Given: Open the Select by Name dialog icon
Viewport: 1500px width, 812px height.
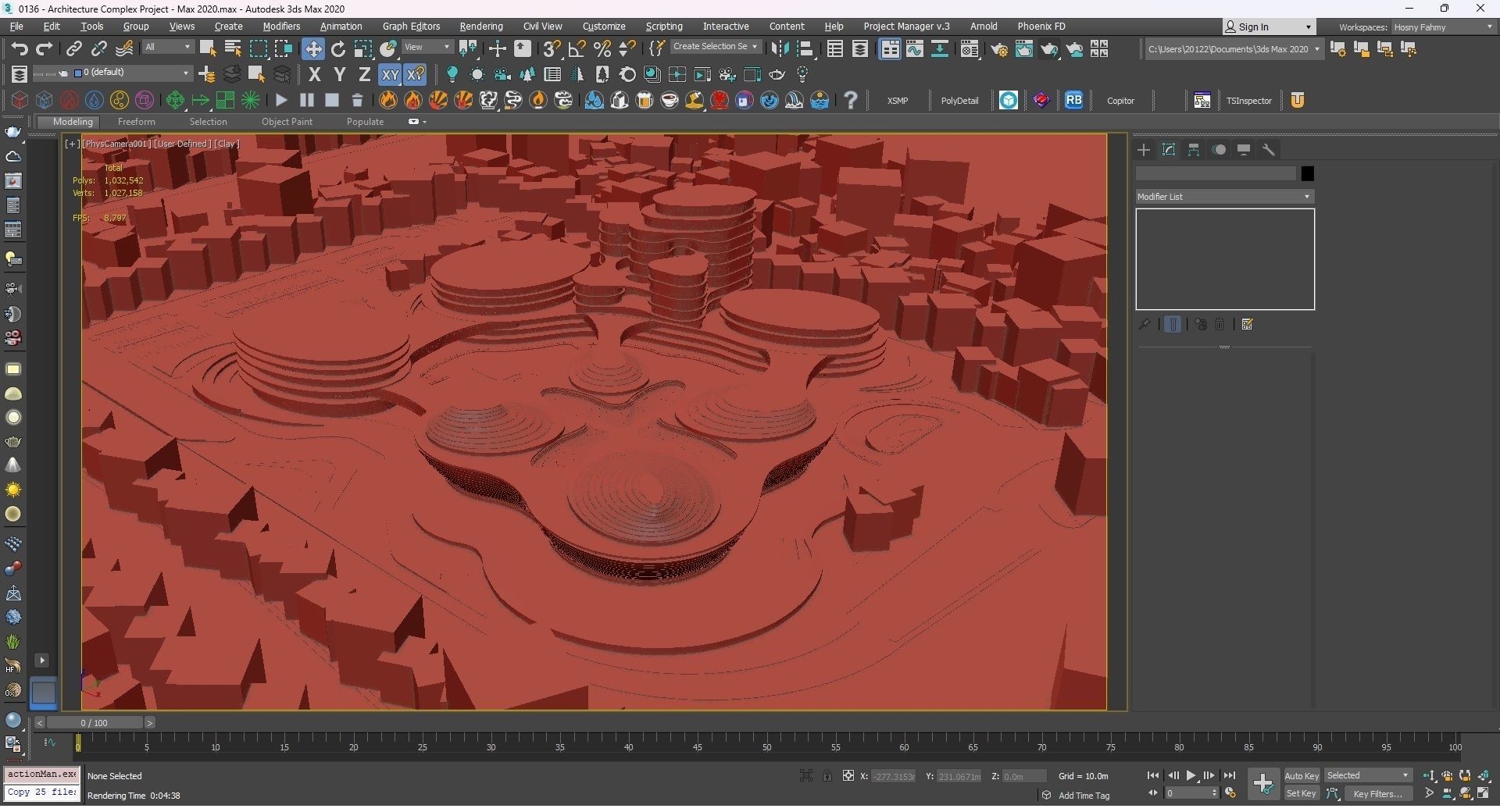Looking at the screenshot, I should (x=233, y=49).
